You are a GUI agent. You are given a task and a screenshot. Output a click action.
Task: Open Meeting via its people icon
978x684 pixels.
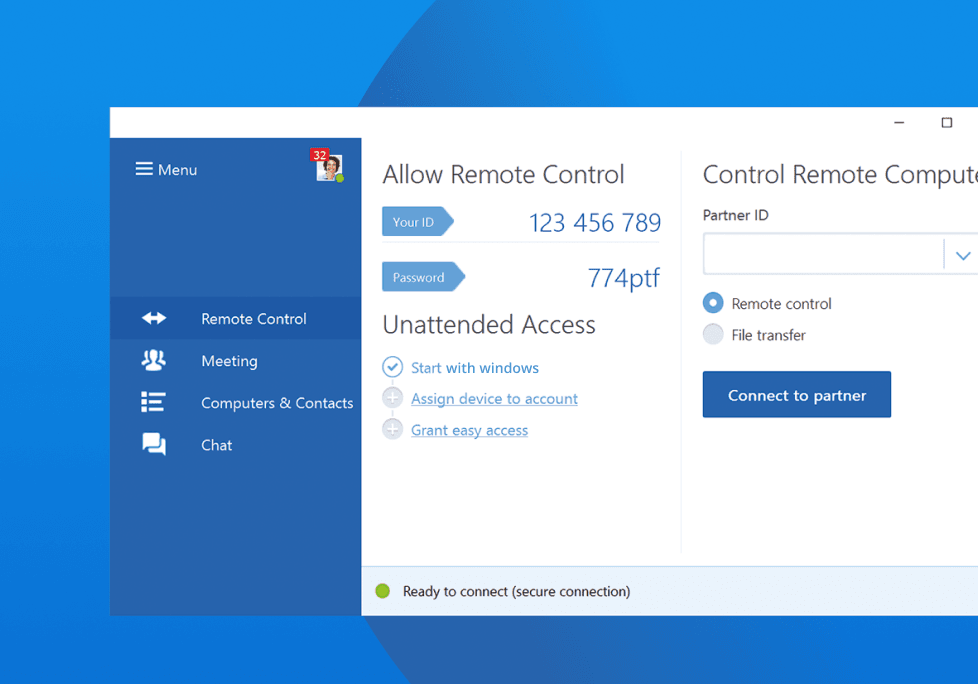click(x=154, y=360)
